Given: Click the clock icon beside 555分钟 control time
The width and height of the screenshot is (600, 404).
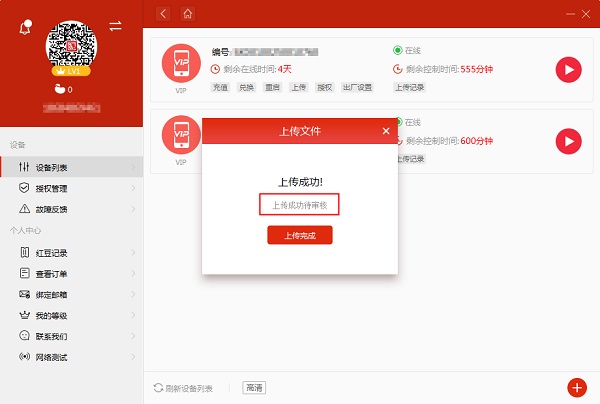Looking at the screenshot, I should click(398, 69).
